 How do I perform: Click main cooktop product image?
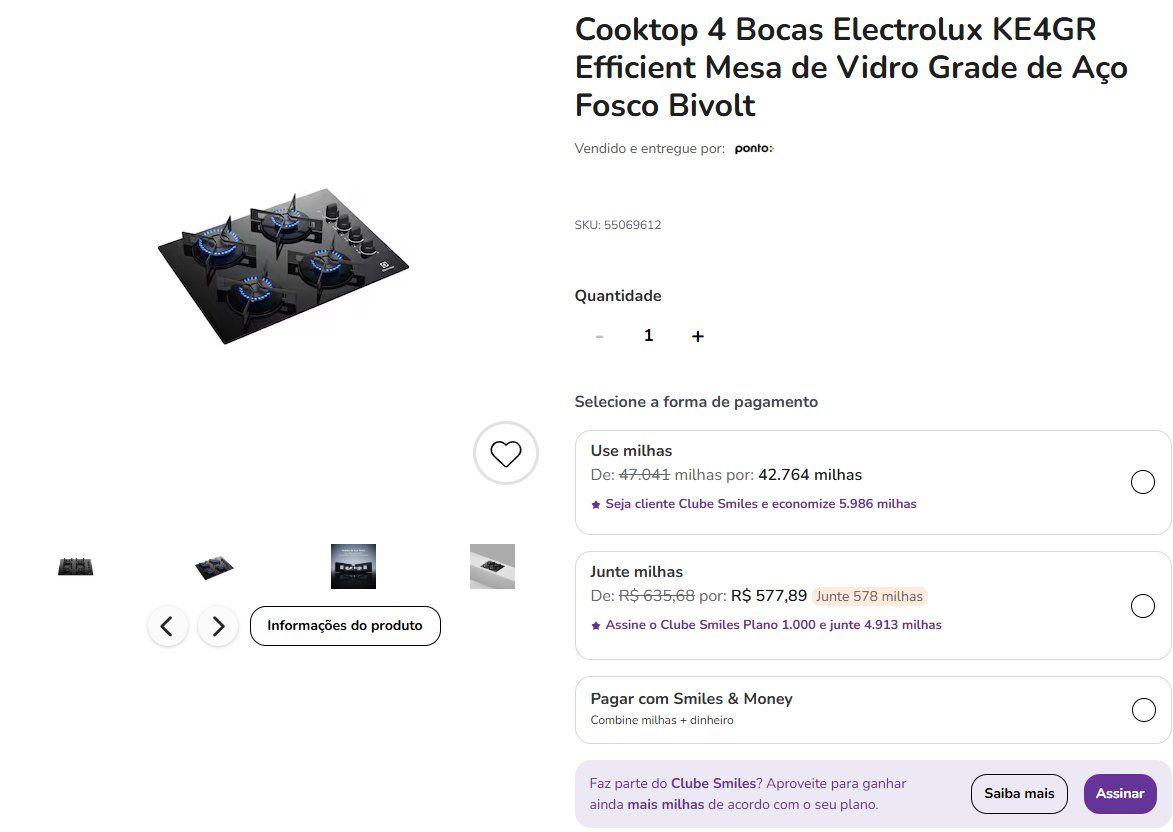point(283,266)
